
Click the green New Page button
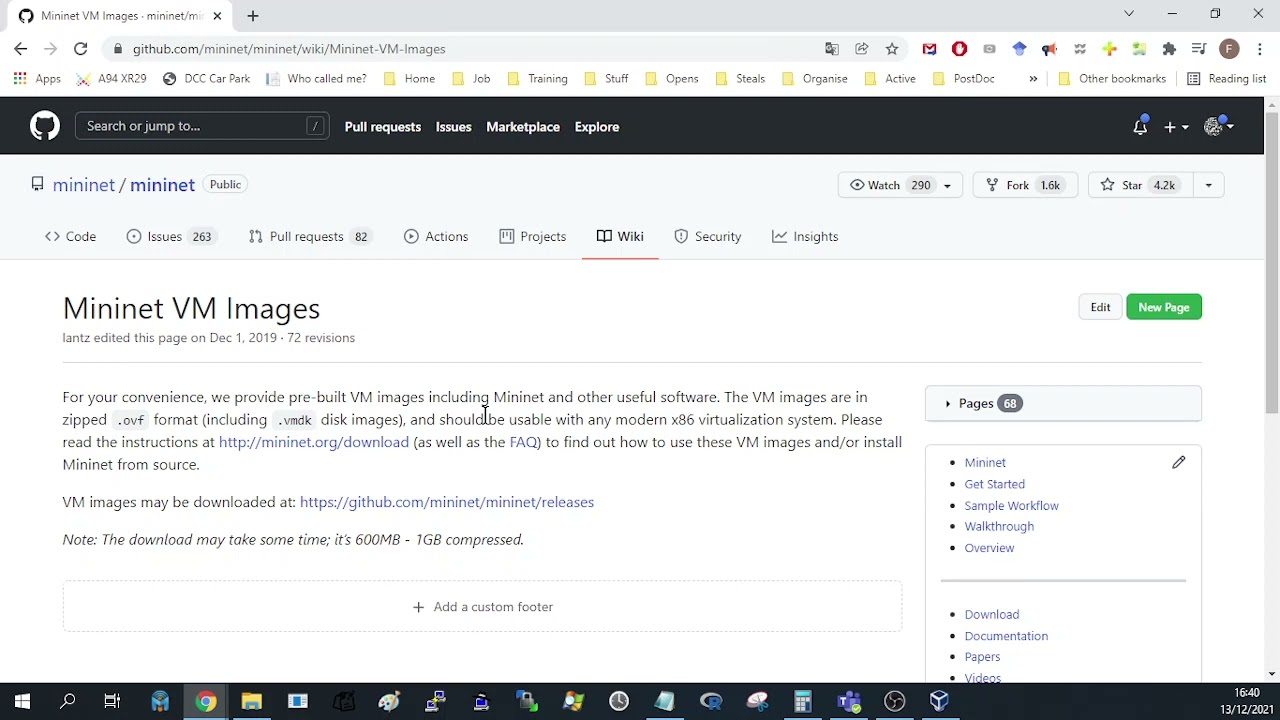tap(1163, 307)
